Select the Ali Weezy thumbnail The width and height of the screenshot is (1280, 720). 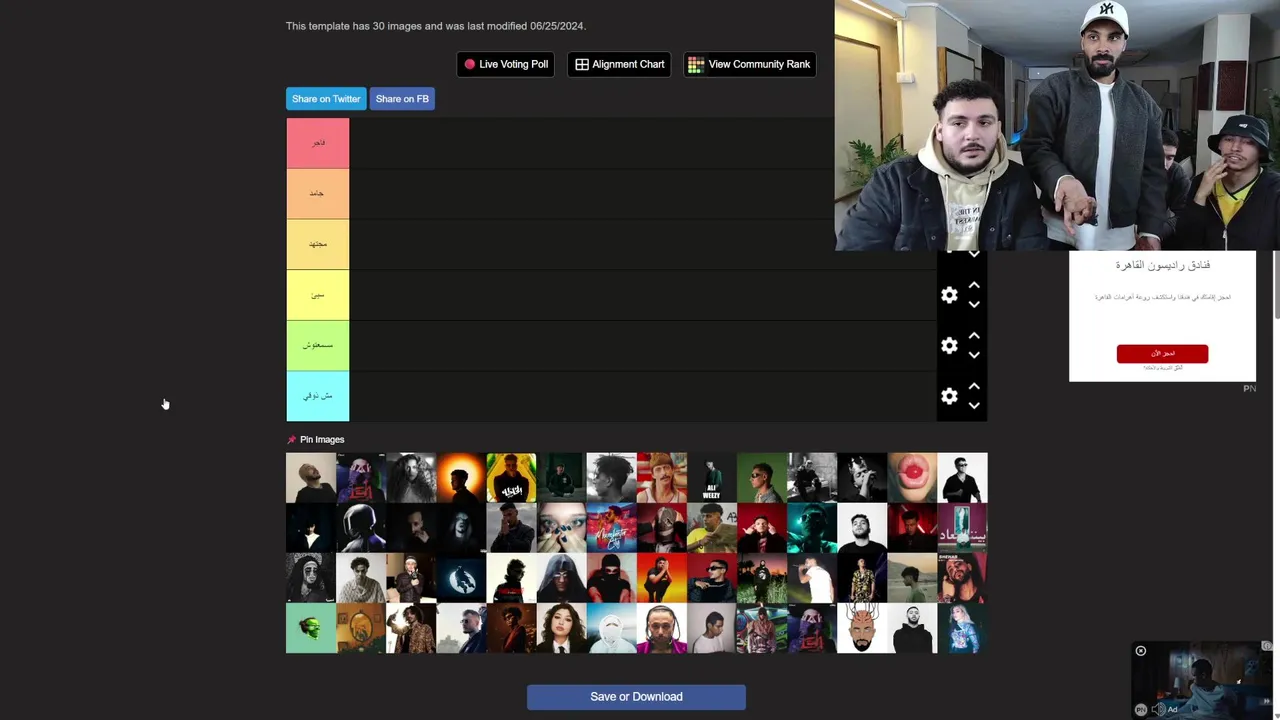[x=712, y=477]
